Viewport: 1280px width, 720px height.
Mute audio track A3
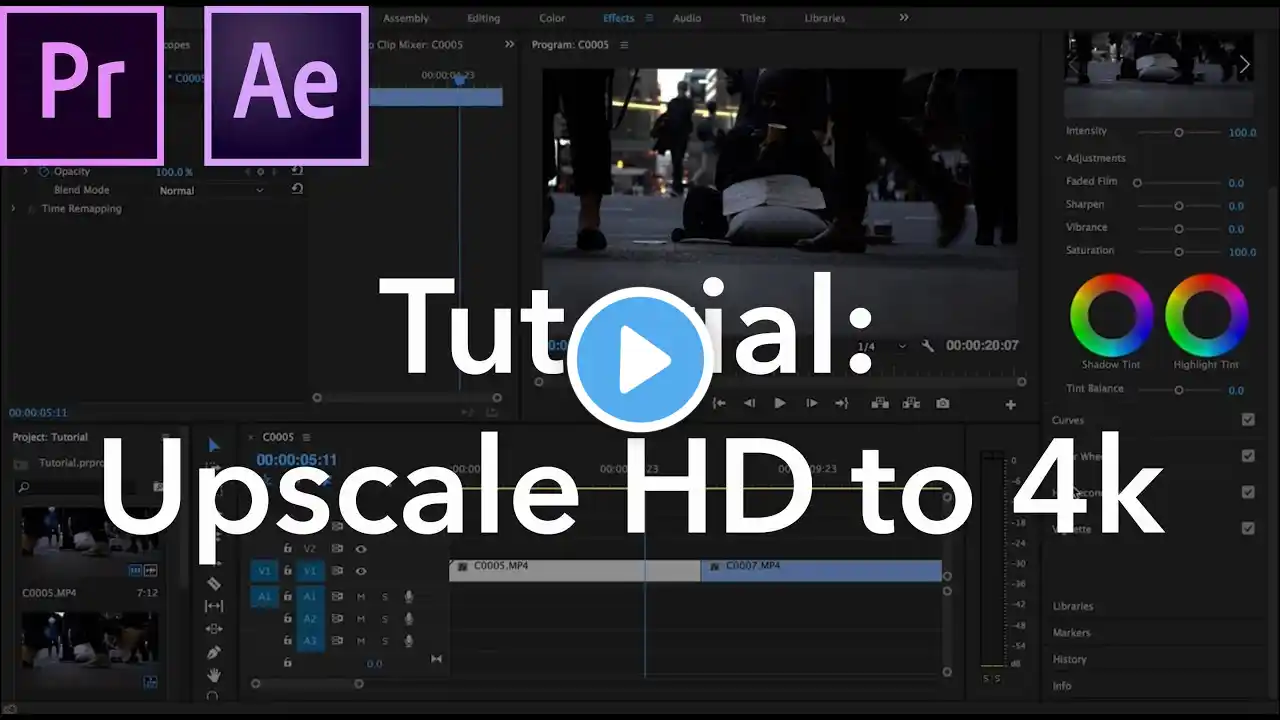pyautogui.click(x=361, y=640)
